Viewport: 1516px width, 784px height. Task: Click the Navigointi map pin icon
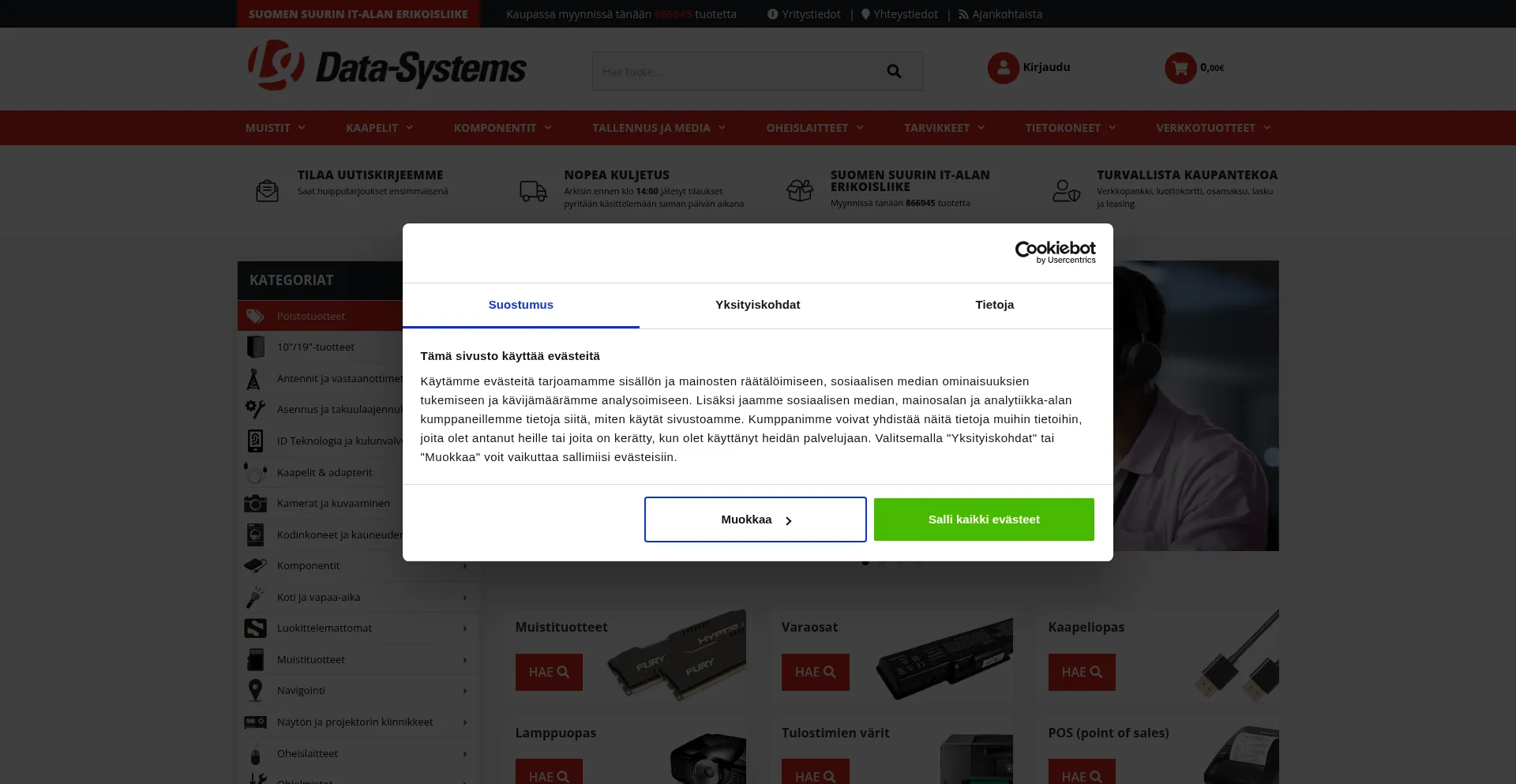coord(255,690)
